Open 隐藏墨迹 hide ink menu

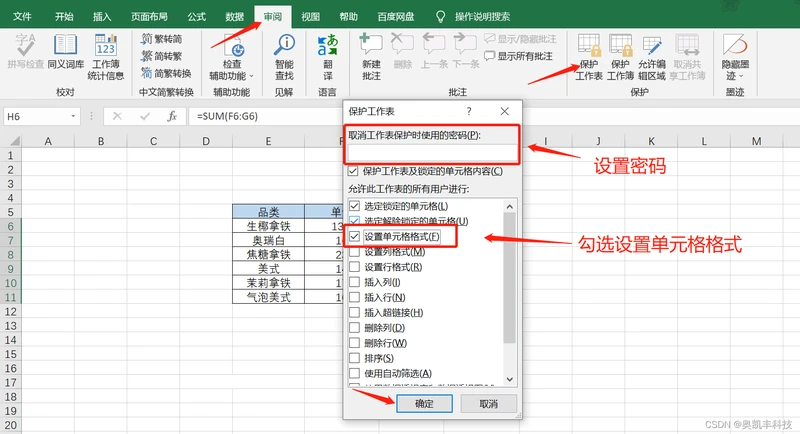click(735, 57)
